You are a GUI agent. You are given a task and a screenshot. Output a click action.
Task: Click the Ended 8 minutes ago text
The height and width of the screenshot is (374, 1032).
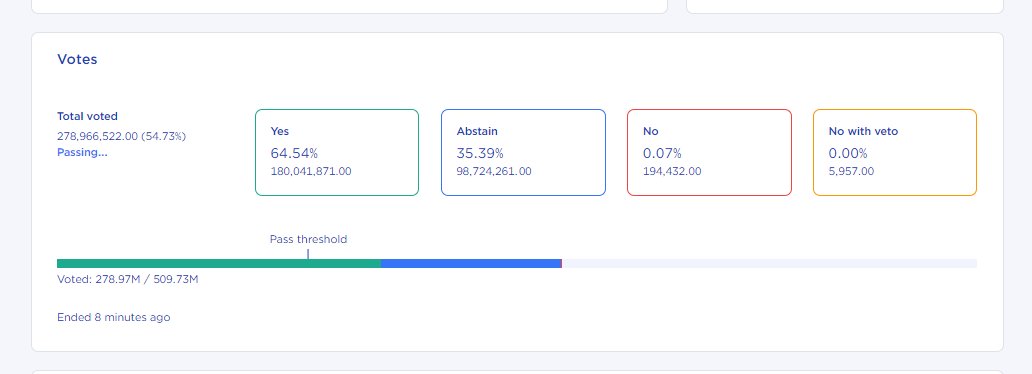(114, 317)
